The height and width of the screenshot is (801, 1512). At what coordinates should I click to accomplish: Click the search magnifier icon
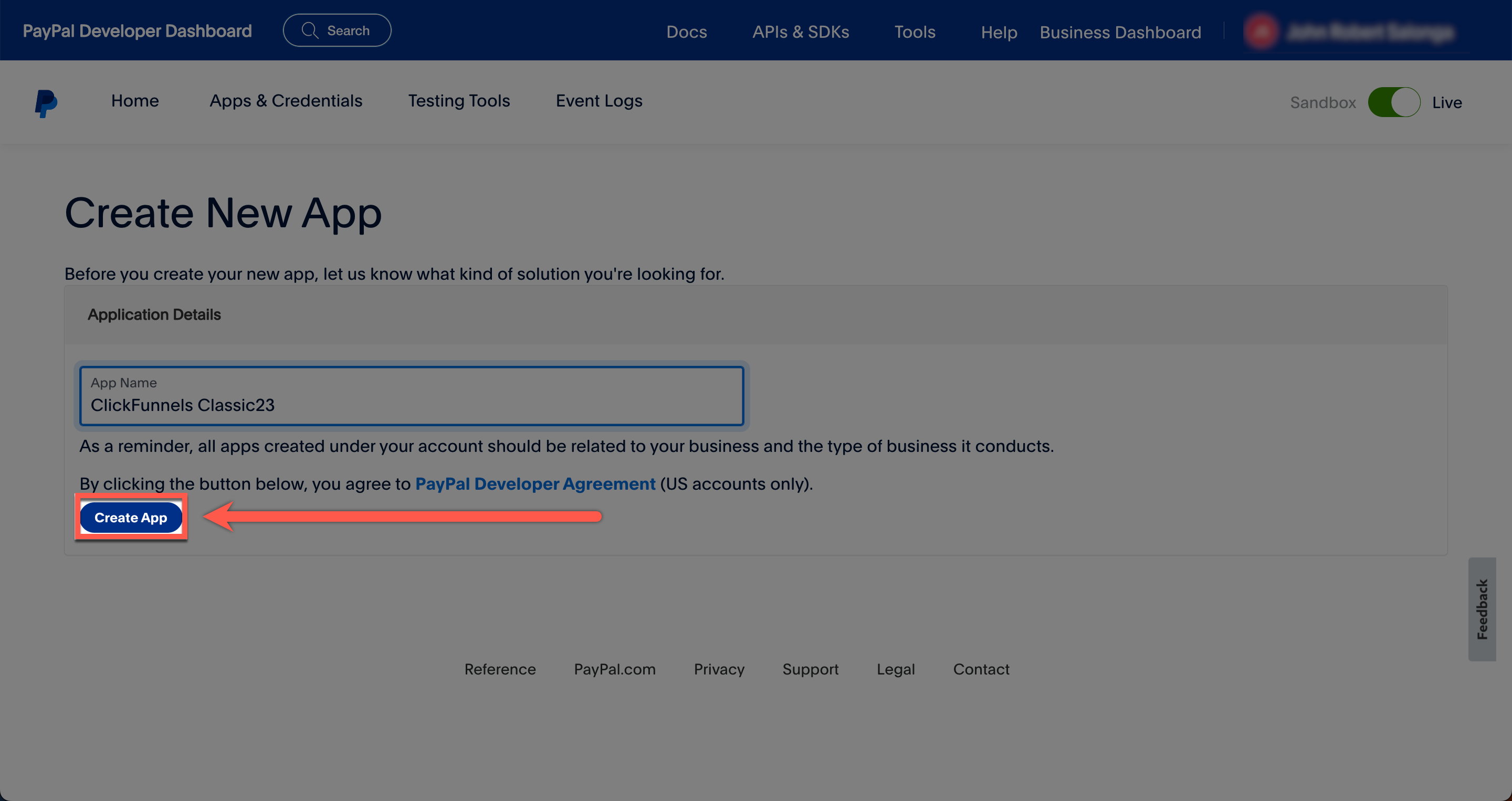(x=309, y=30)
